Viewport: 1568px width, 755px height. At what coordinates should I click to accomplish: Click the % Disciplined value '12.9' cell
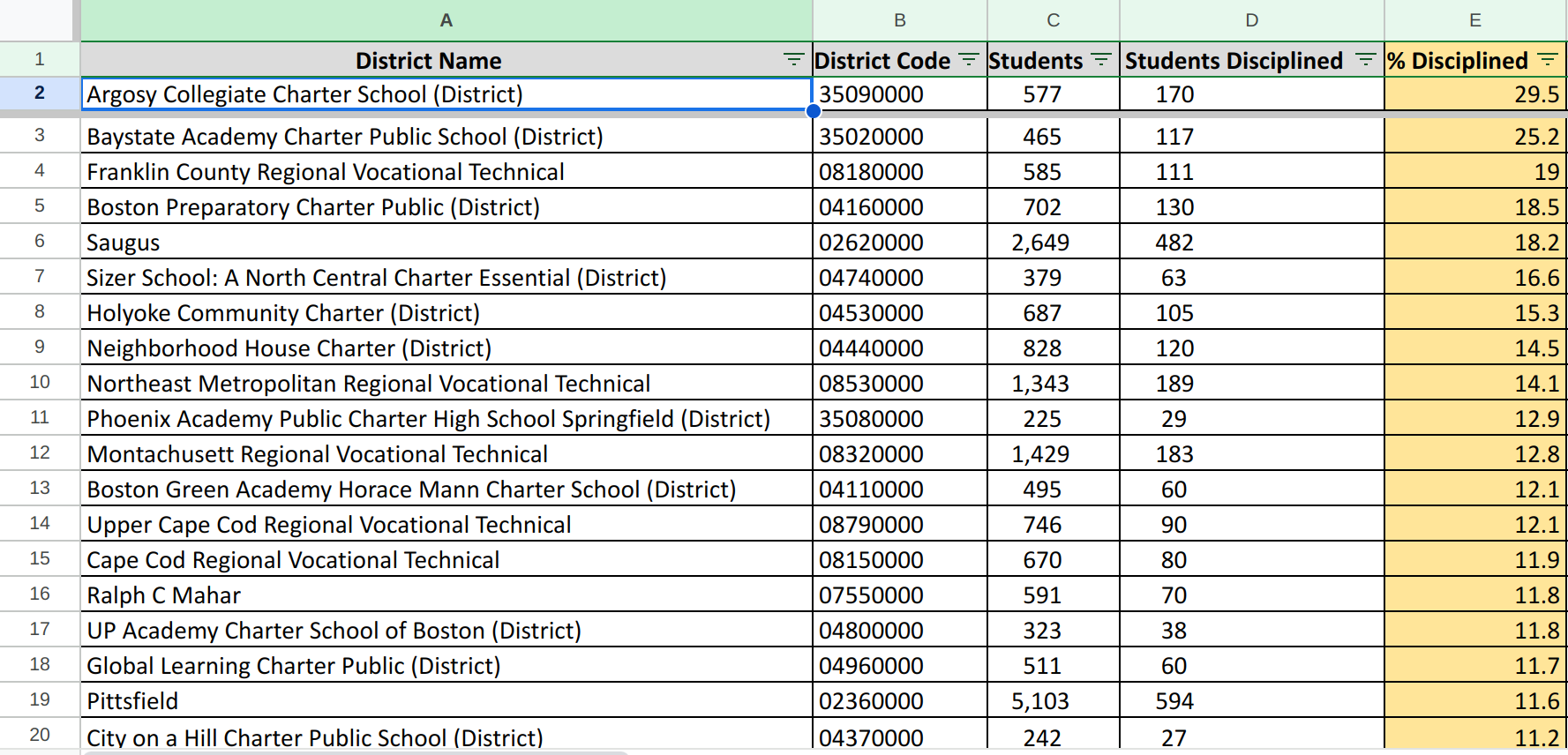[x=1475, y=418]
